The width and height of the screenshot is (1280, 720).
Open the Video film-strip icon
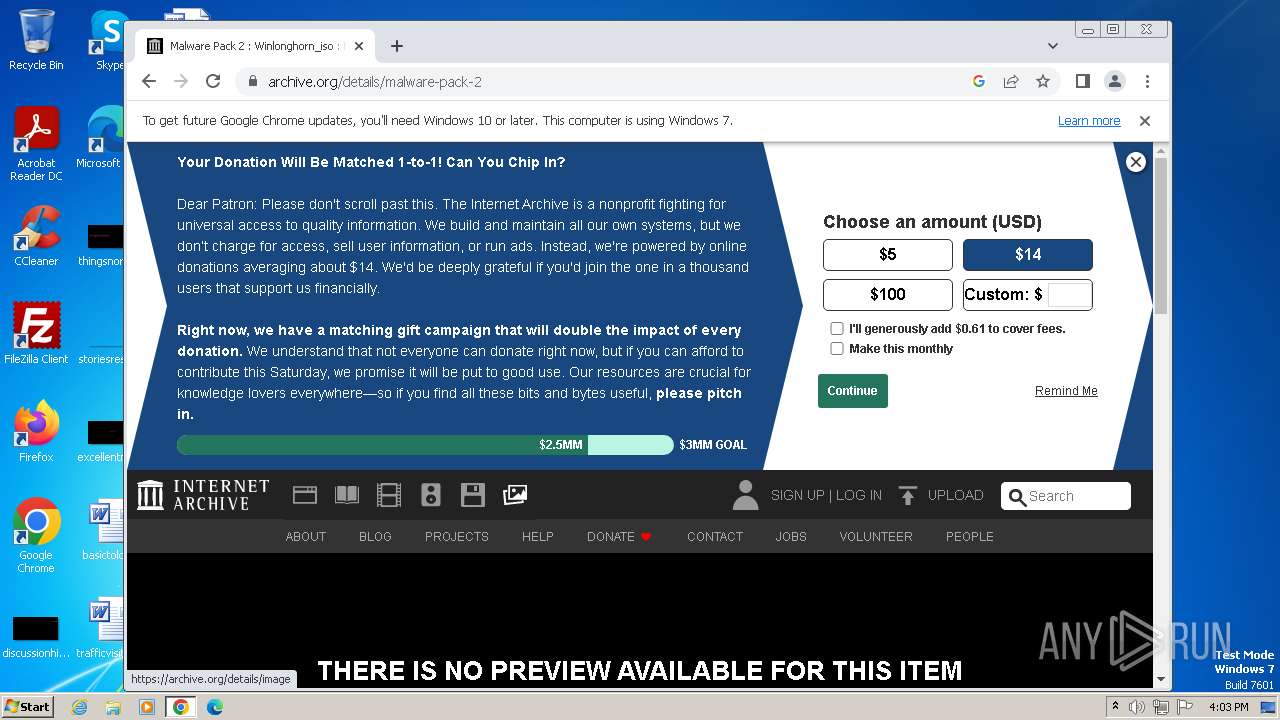tap(388, 494)
